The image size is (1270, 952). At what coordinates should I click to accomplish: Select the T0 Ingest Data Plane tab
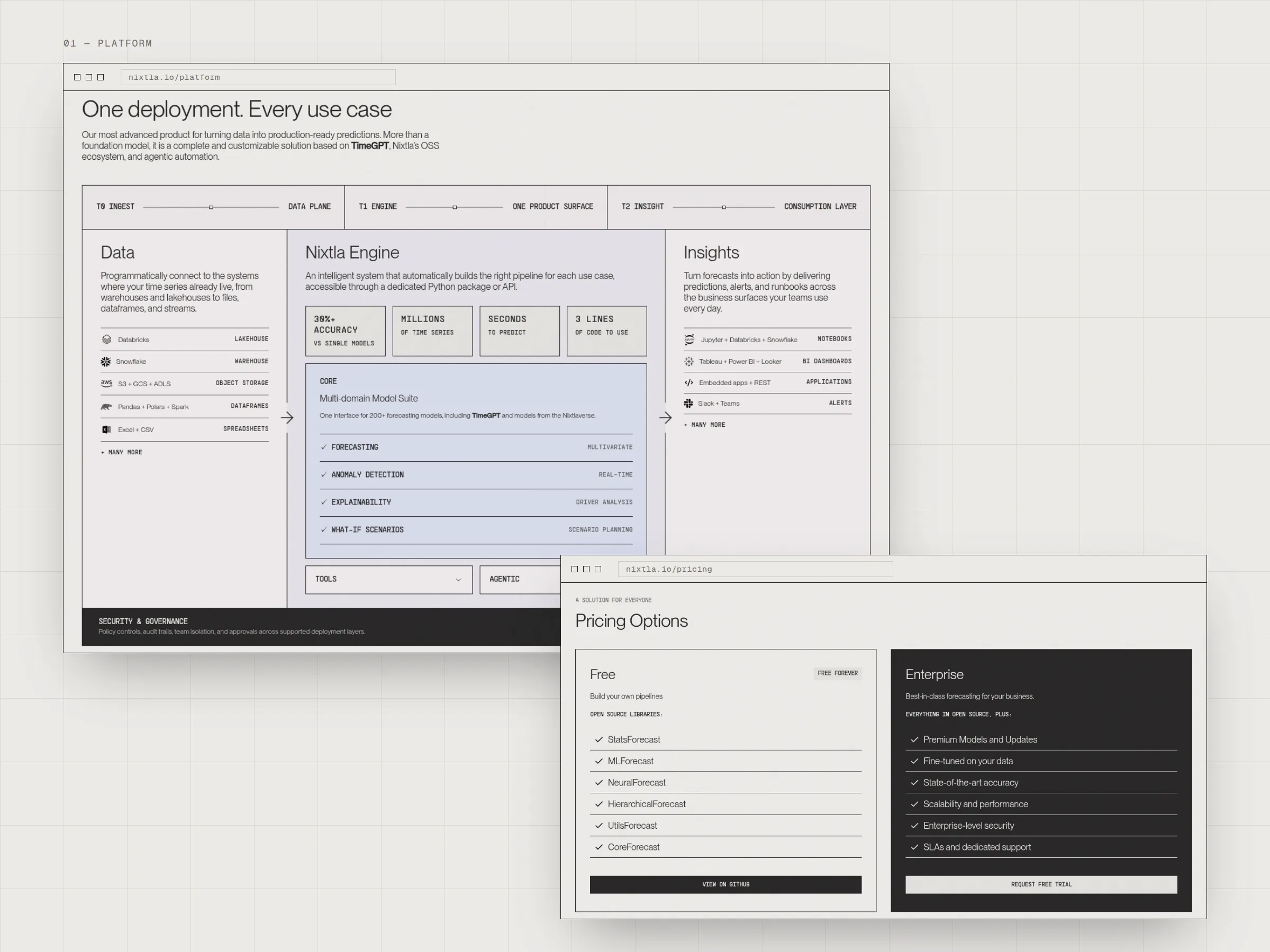(213, 207)
